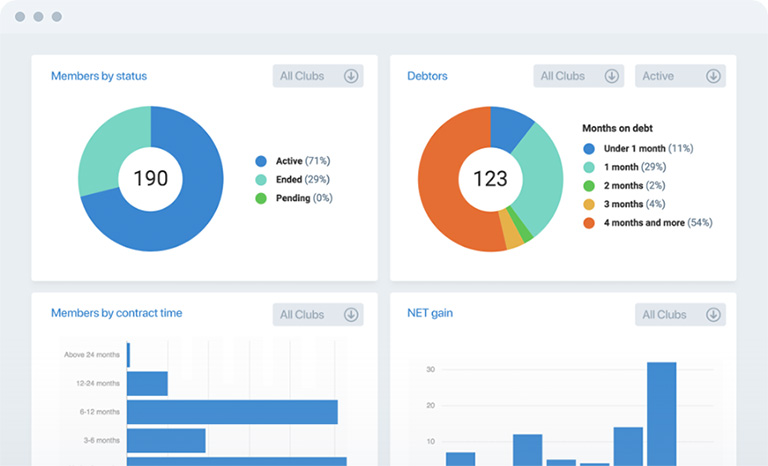Click the 6-12 months bar
Viewport: 768px width, 466px height.
pyautogui.click(x=232, y=412)
